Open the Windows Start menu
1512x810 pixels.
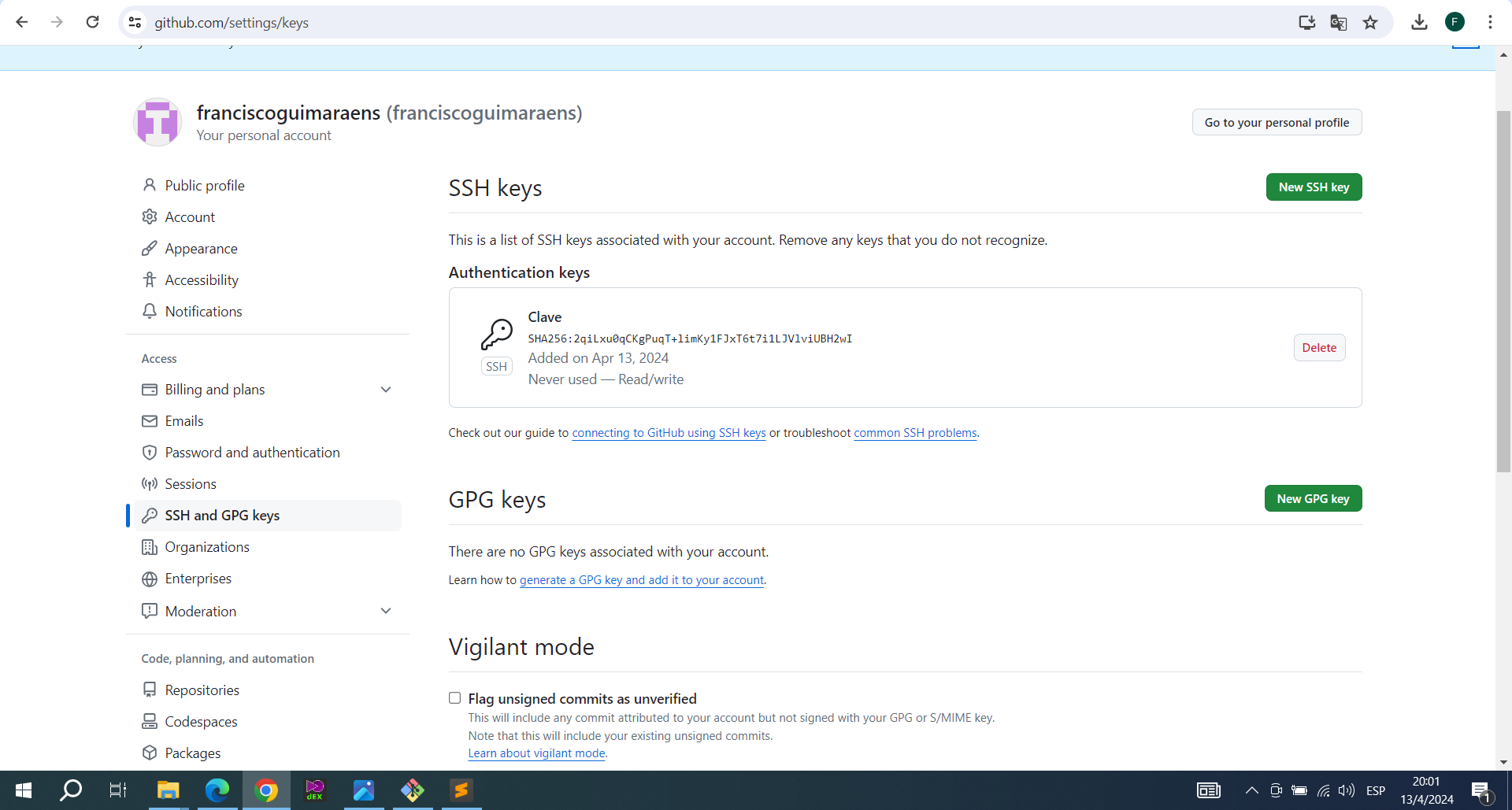[x=24, y=790]
